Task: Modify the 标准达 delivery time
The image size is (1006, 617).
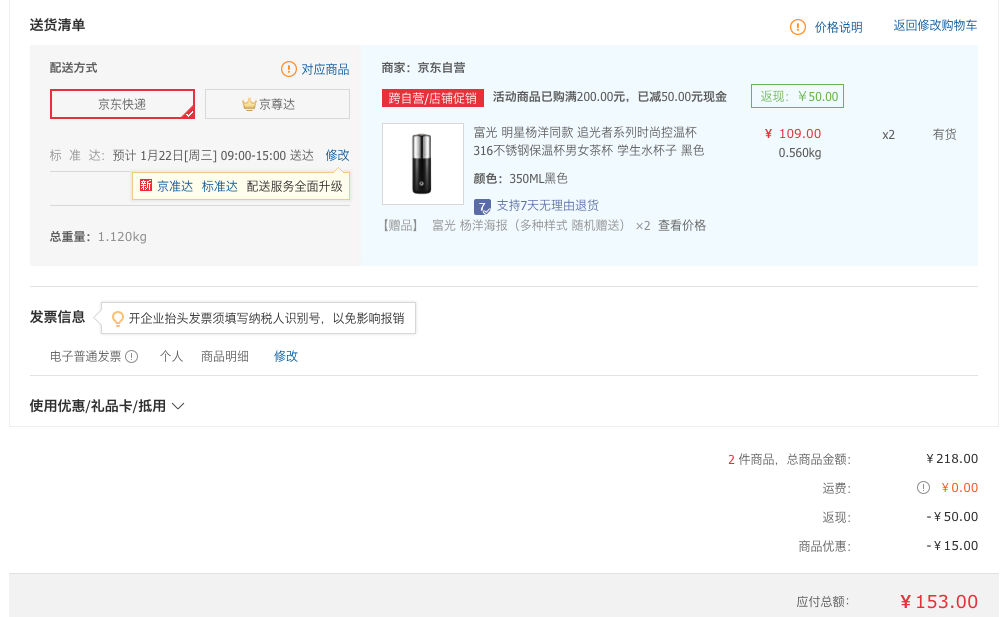Action: pos(337,155)
